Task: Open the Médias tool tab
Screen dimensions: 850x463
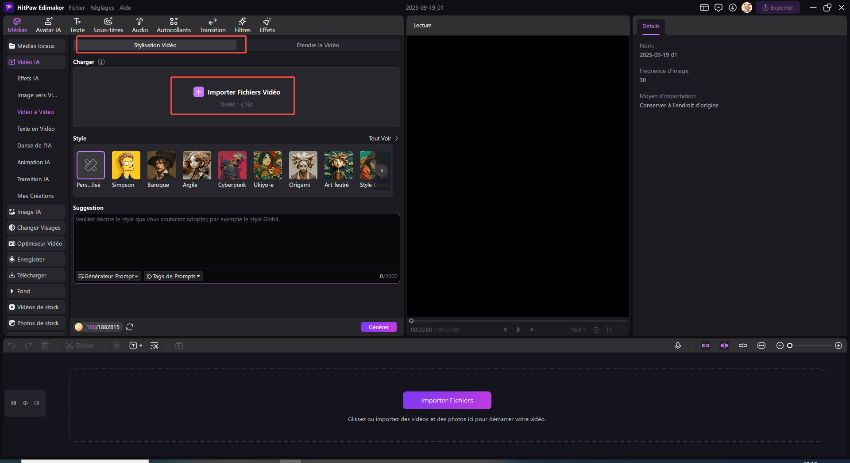Action: [x=17, y=25]
